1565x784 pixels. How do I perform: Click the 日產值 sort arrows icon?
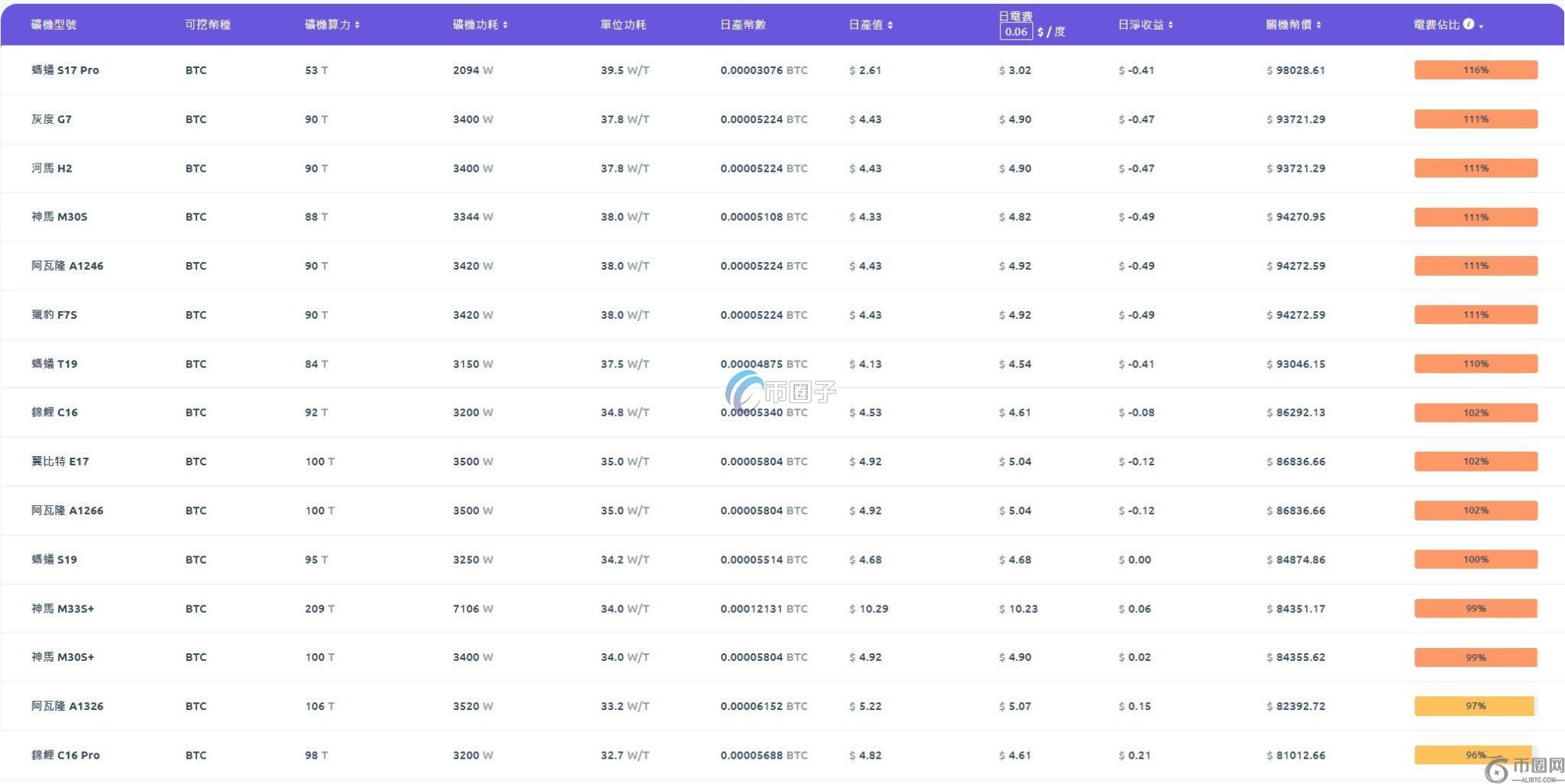[x=890, y=25]
